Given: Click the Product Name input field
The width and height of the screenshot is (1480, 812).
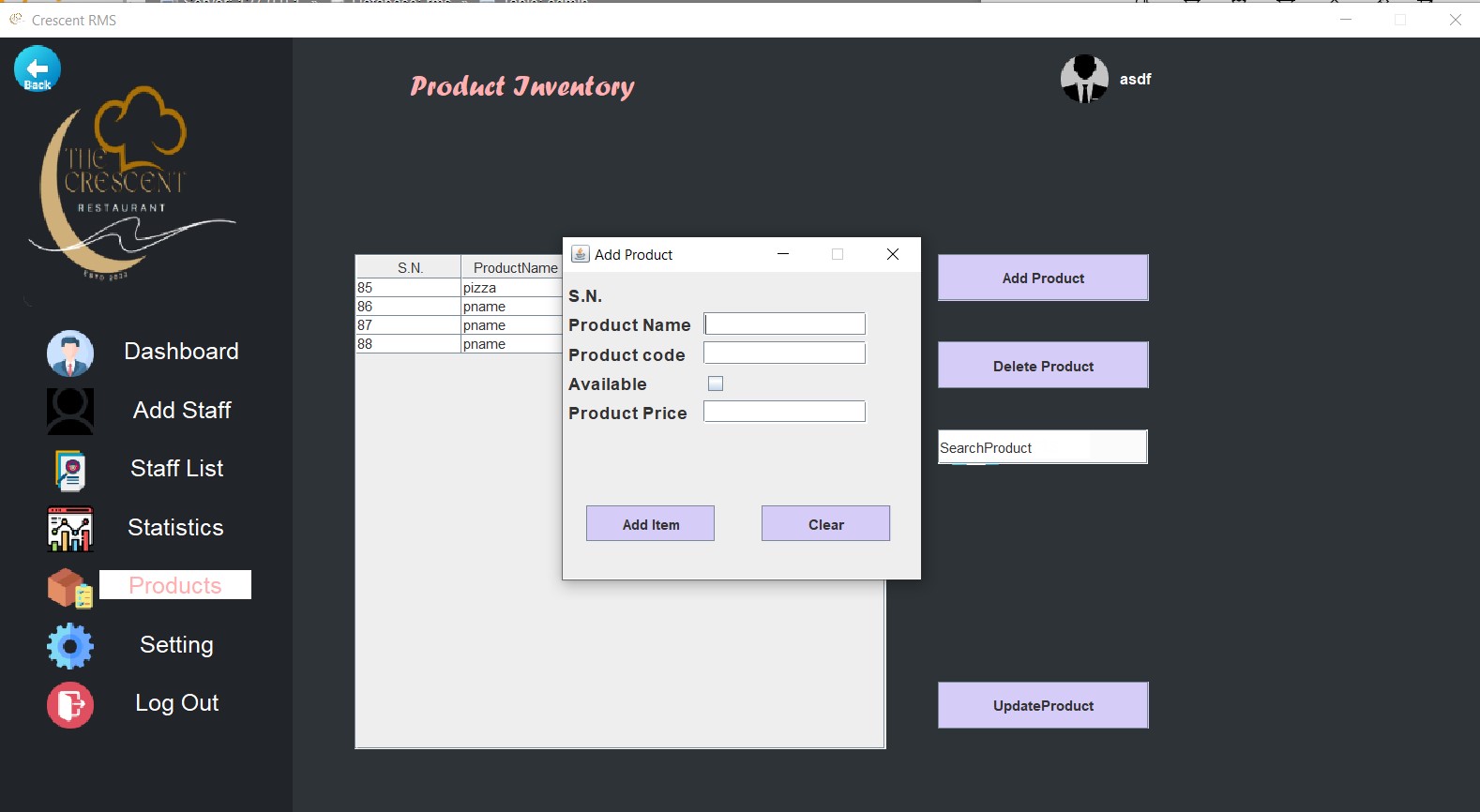Looking at the screenshot, I should point(784,323).
